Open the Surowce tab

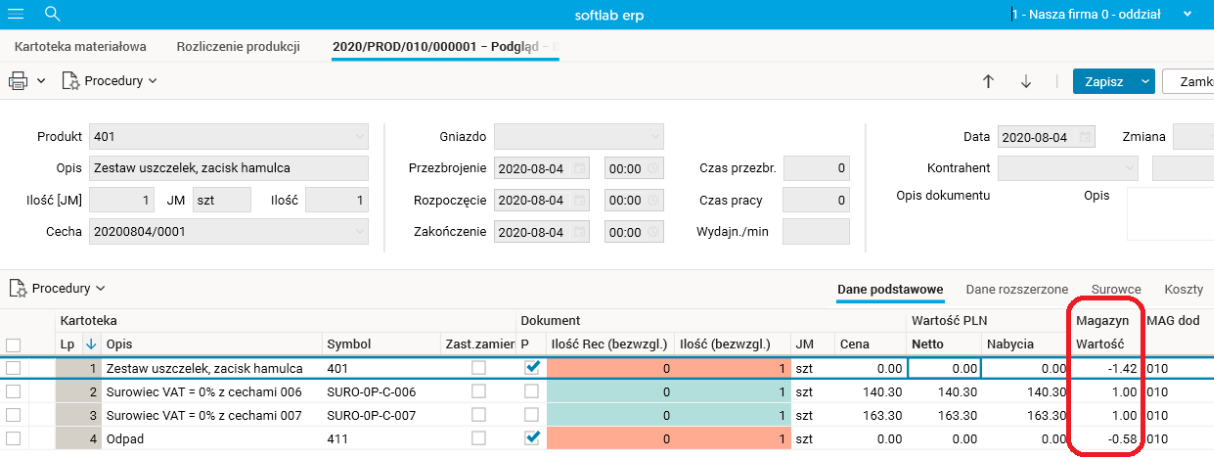pyautogui.click(x=1116, y=289)
